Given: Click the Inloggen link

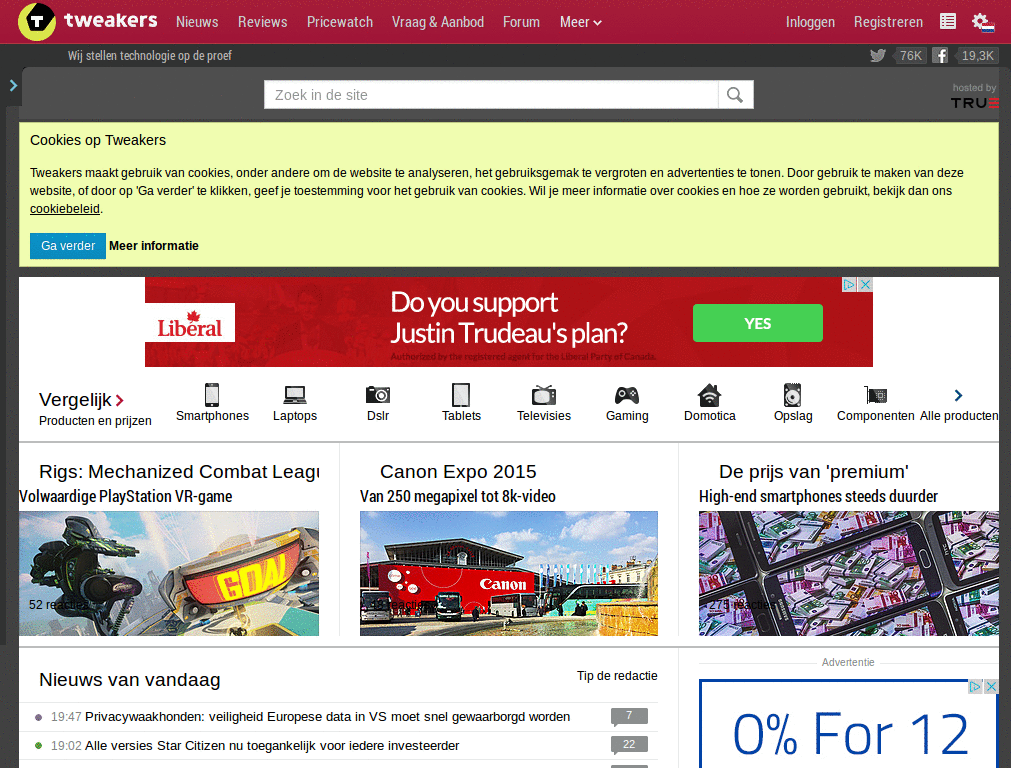Looking at the screenshot, I should [810, 22].
